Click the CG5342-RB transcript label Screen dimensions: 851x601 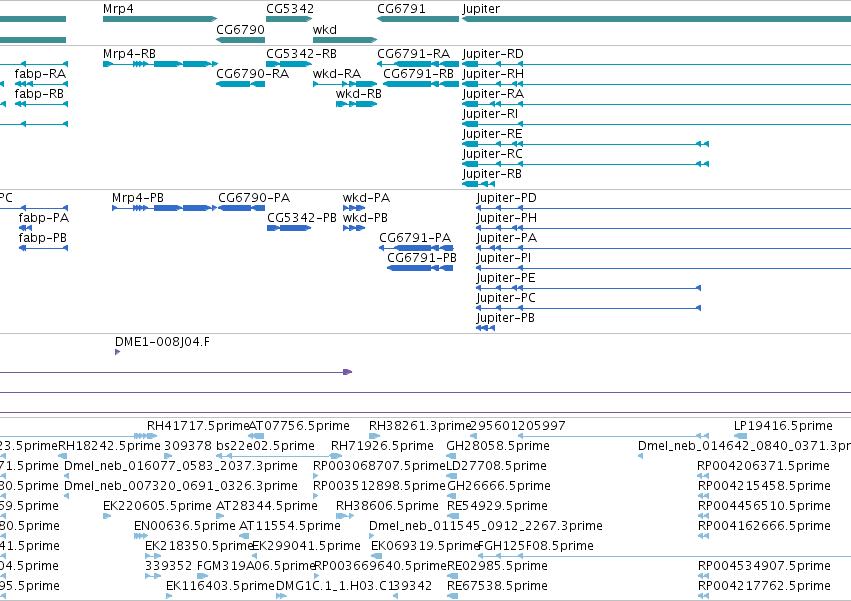[x=301, y=54]
